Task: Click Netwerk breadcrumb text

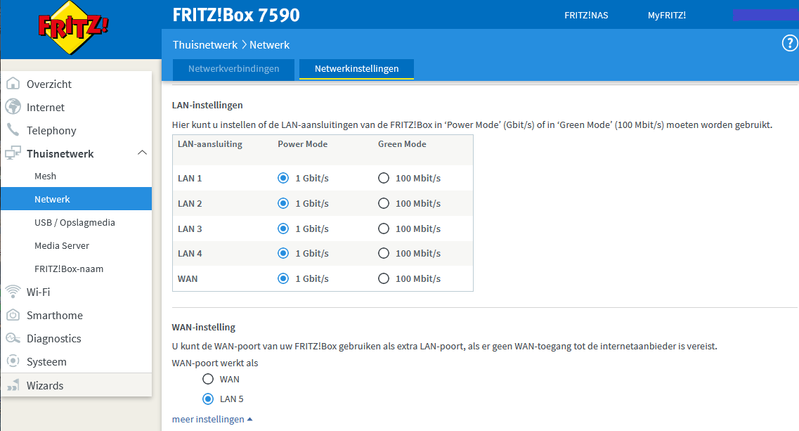Action: pyautogui.click(x=270, y=45)
